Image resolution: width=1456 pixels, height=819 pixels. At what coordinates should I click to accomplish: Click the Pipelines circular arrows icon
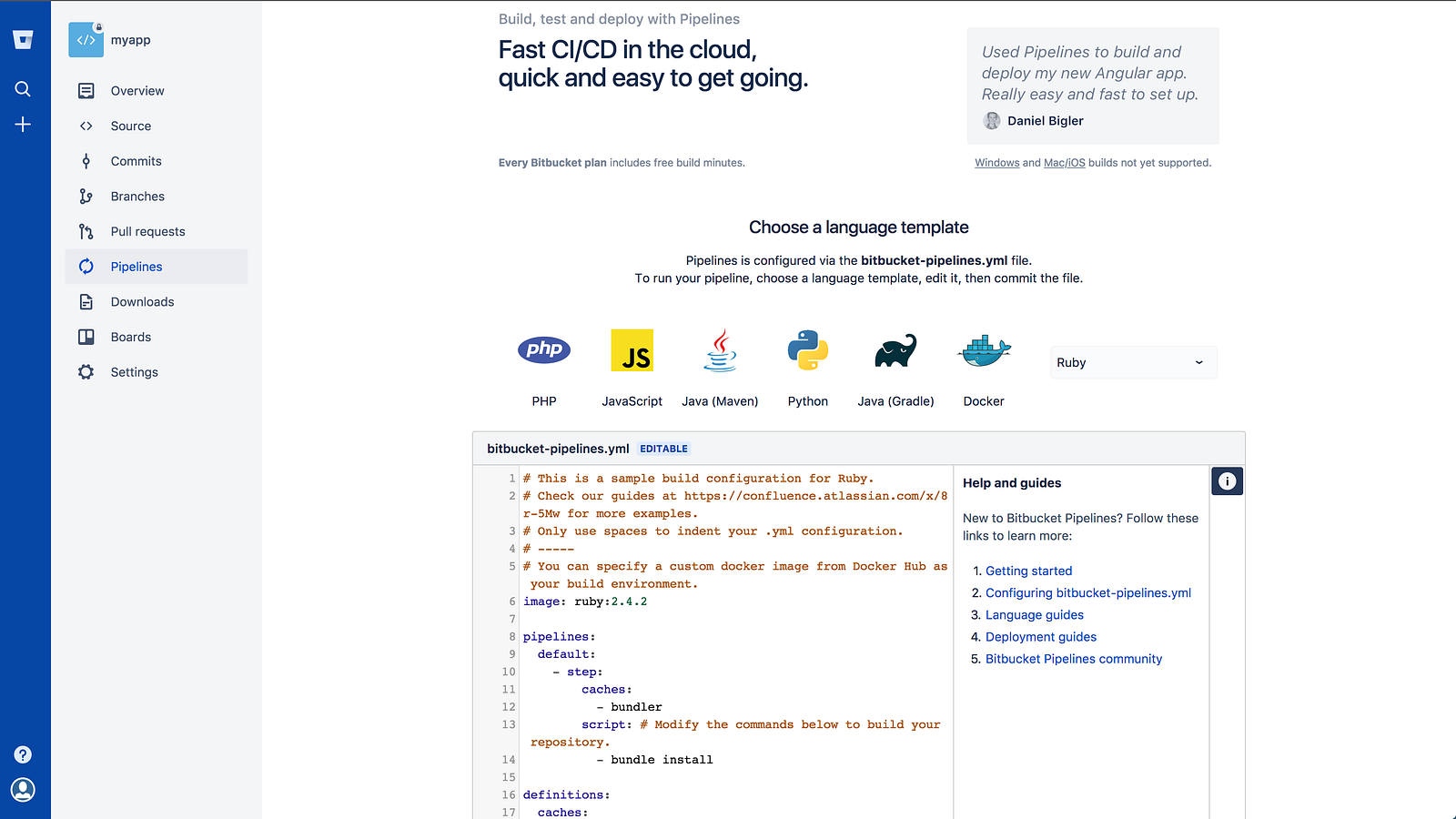(x=86, y=267)
